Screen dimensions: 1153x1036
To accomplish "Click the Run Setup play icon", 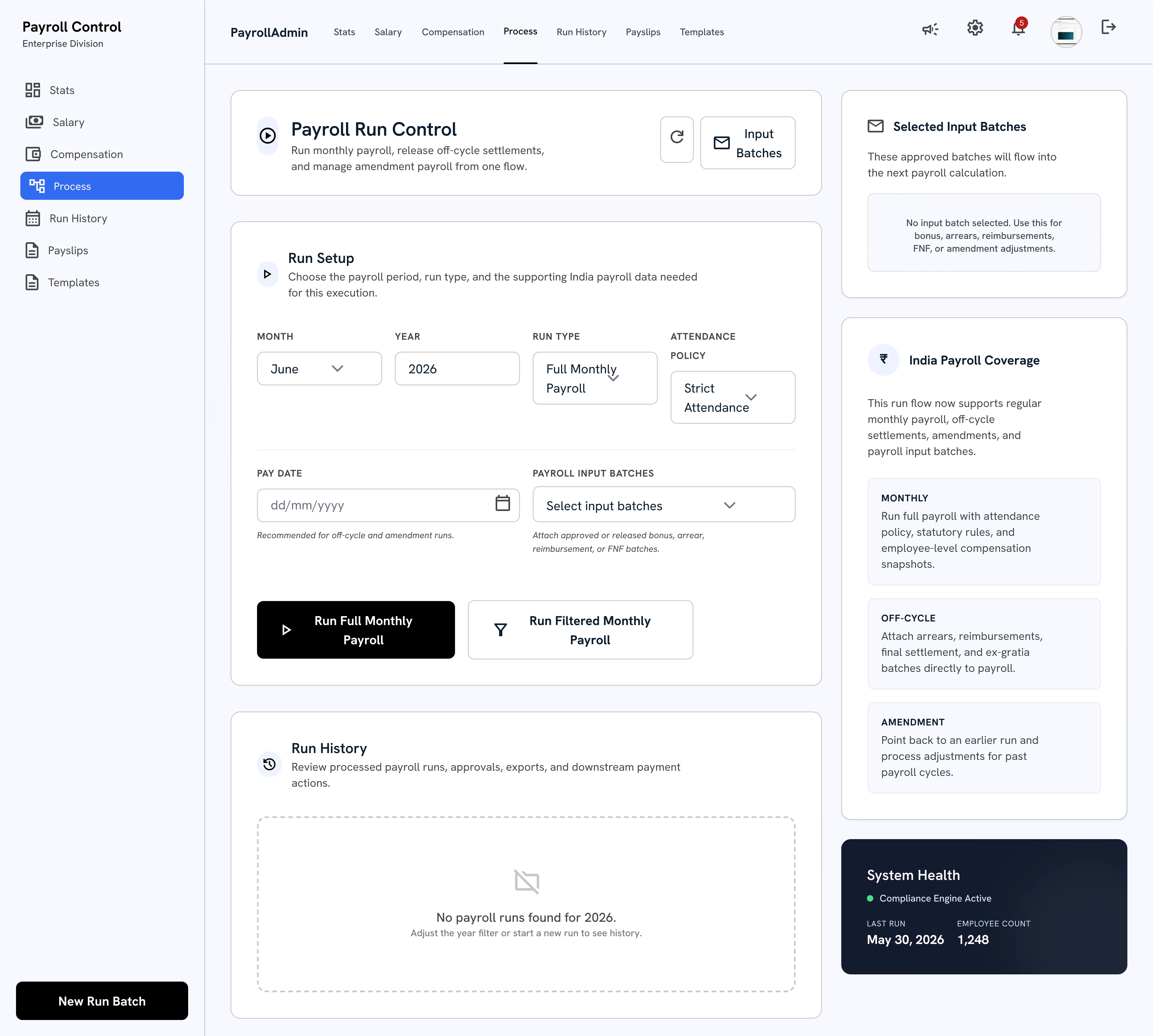I will click(x=268, y=274).
